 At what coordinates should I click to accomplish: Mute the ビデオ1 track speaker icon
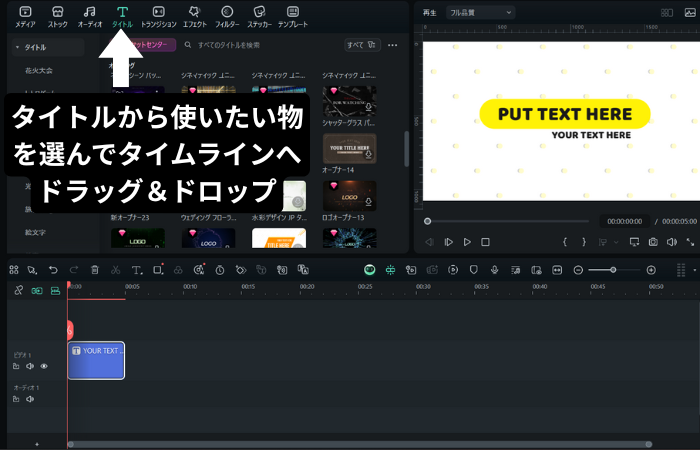coord(30,366)
